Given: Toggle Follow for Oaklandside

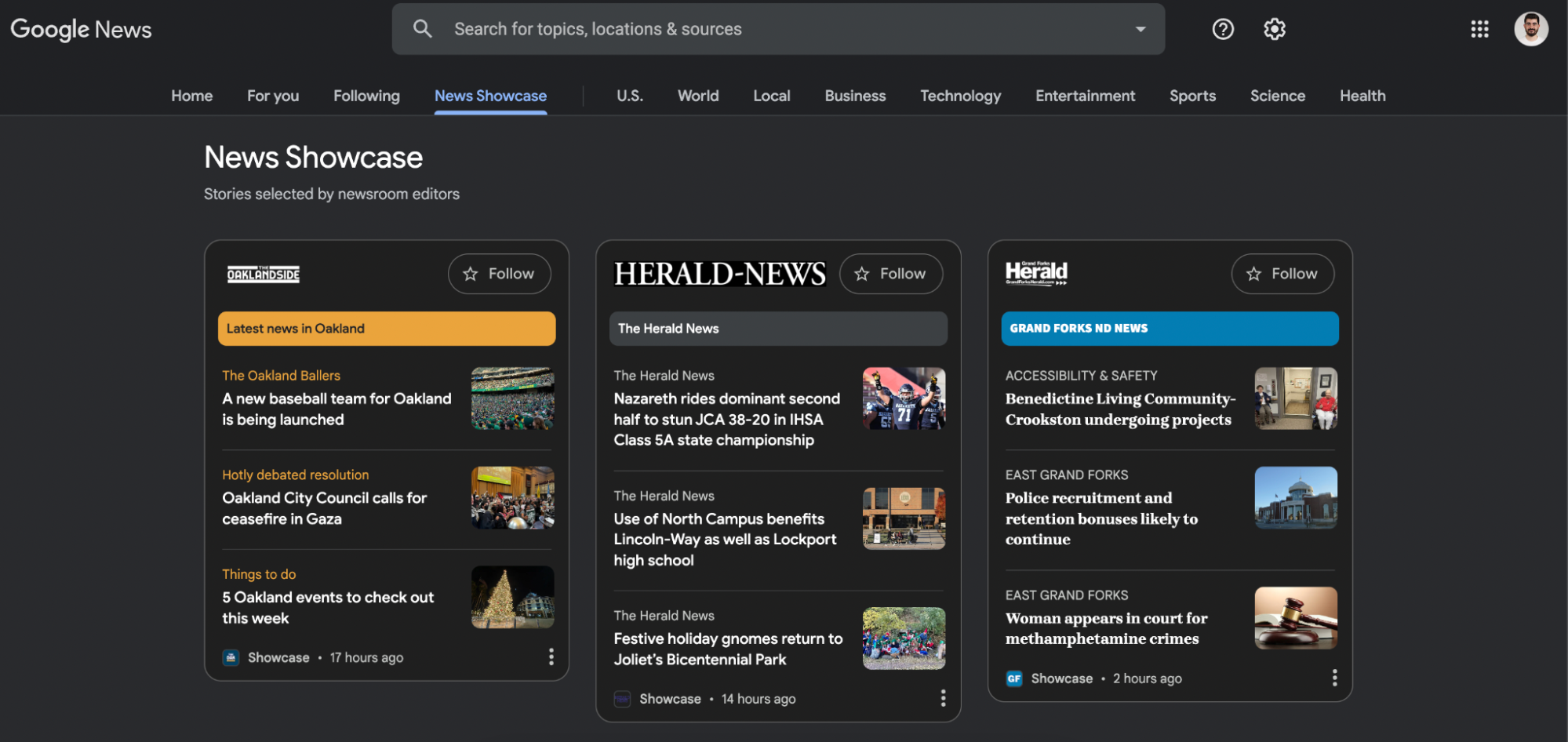Looking at the screenshot, I should coord(499,274).
